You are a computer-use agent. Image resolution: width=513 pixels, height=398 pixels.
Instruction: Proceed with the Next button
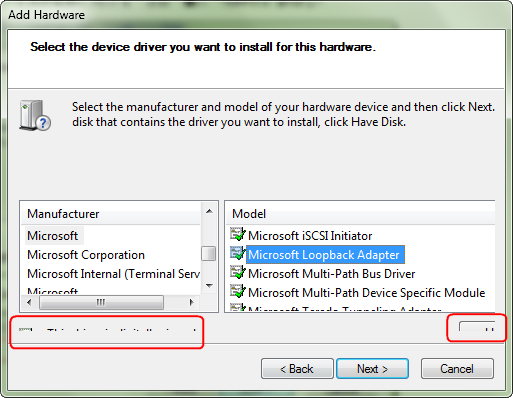(x=372, y=369)
